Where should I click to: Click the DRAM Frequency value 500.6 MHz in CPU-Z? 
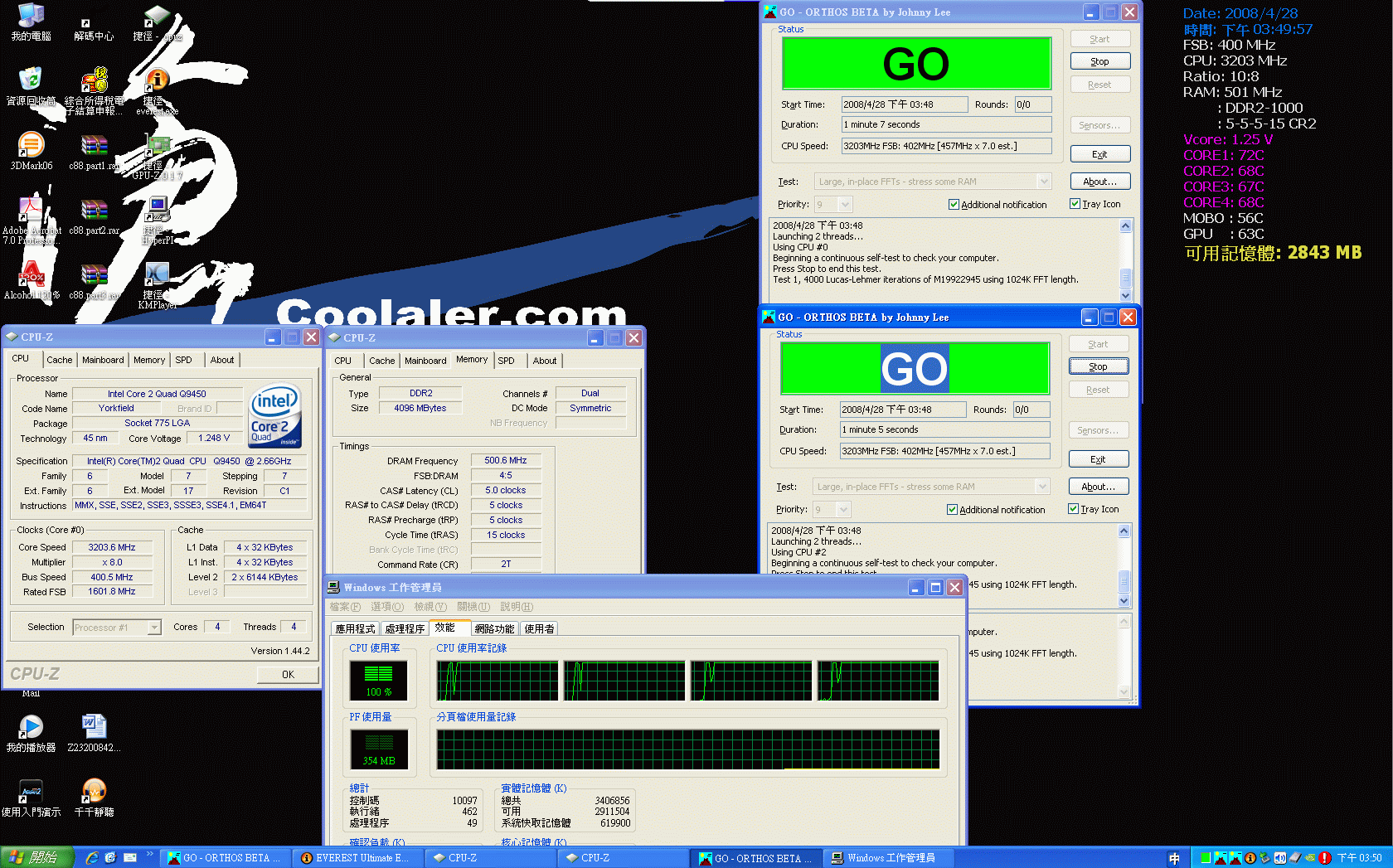point(506,460)
